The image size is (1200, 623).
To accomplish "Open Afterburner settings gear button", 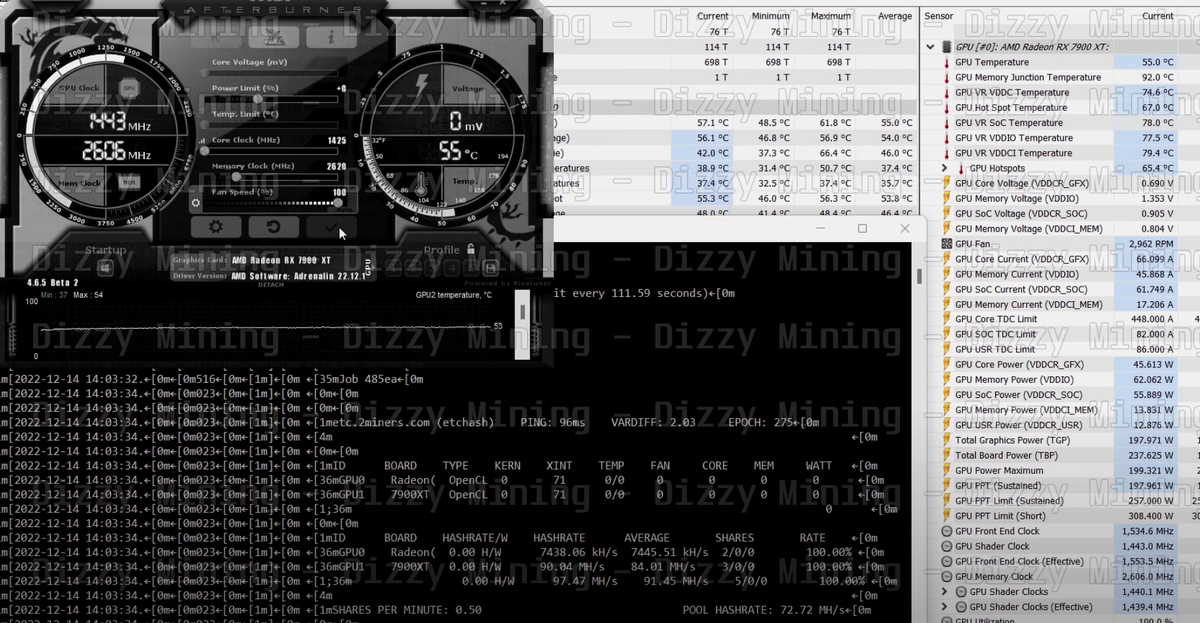I will click(x=216, y=228).
